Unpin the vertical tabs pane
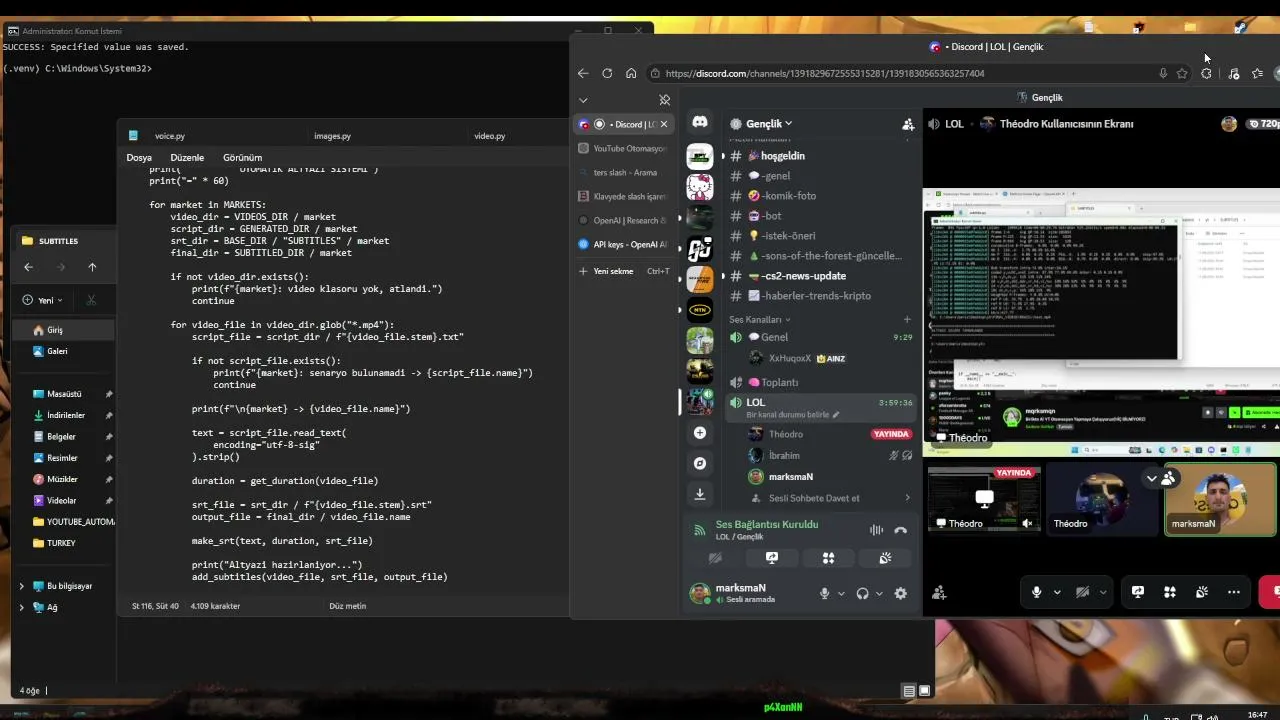The width and height of the screenshot is (1280, 720). point(664,100)
